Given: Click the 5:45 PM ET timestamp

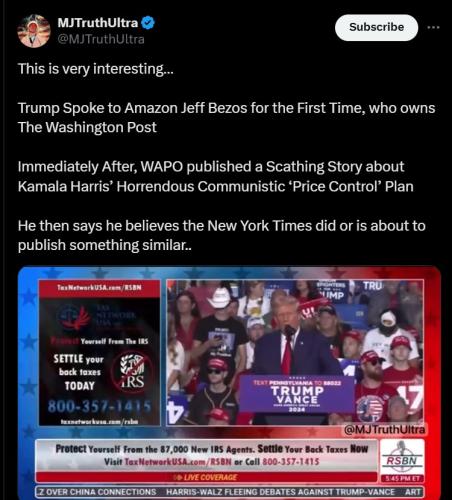Looking at the screenshot, I should pos(402,479).
